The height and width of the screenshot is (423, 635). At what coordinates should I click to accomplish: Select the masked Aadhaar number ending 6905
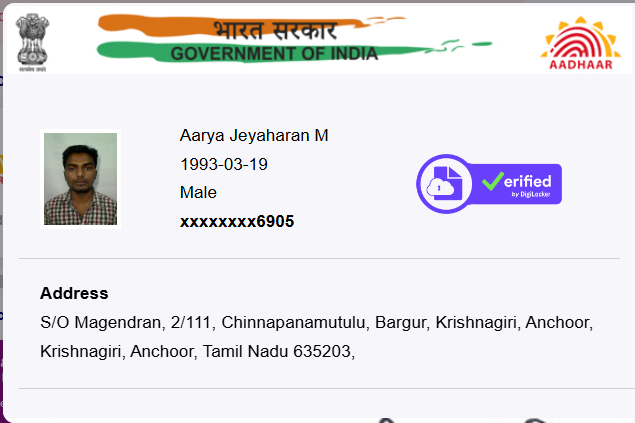pos(237,221)
